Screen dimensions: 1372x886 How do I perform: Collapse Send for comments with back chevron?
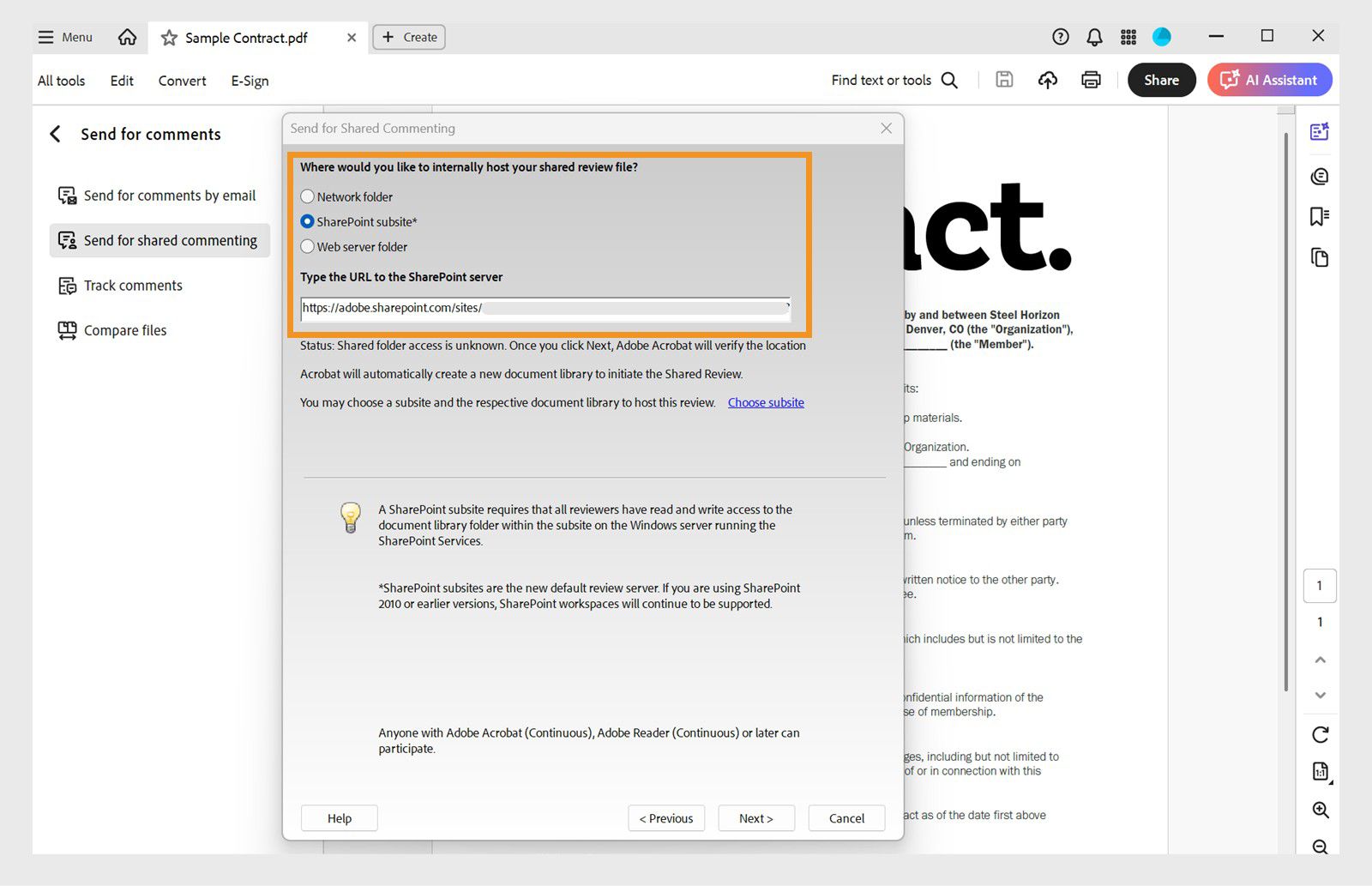54,134
